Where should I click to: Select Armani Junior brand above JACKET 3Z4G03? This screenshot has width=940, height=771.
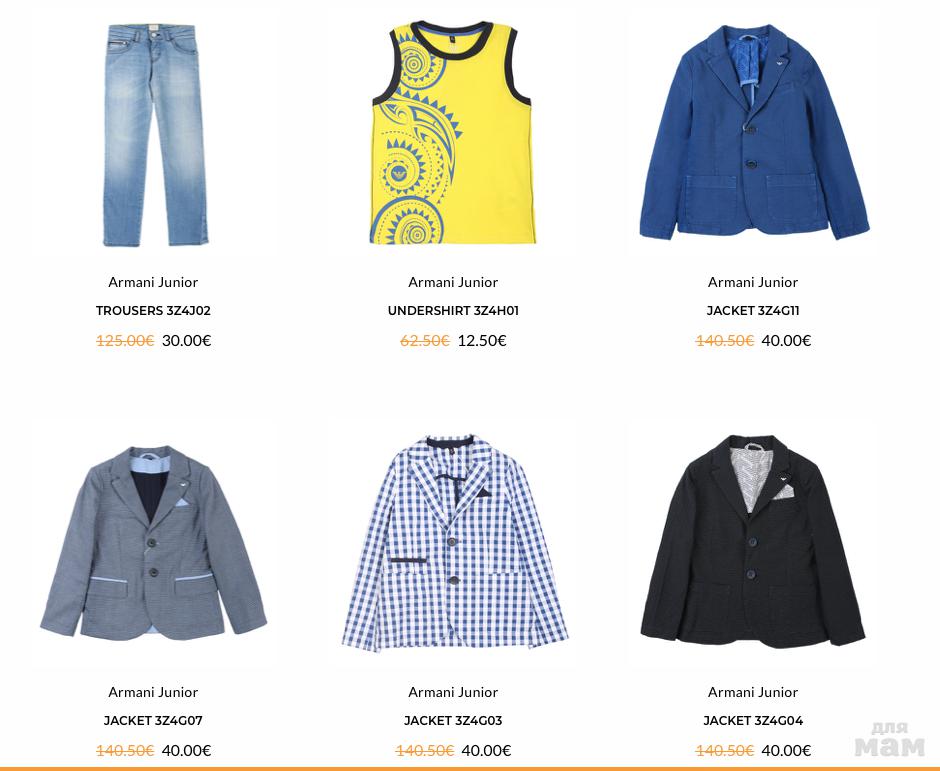tap(453, 692)
